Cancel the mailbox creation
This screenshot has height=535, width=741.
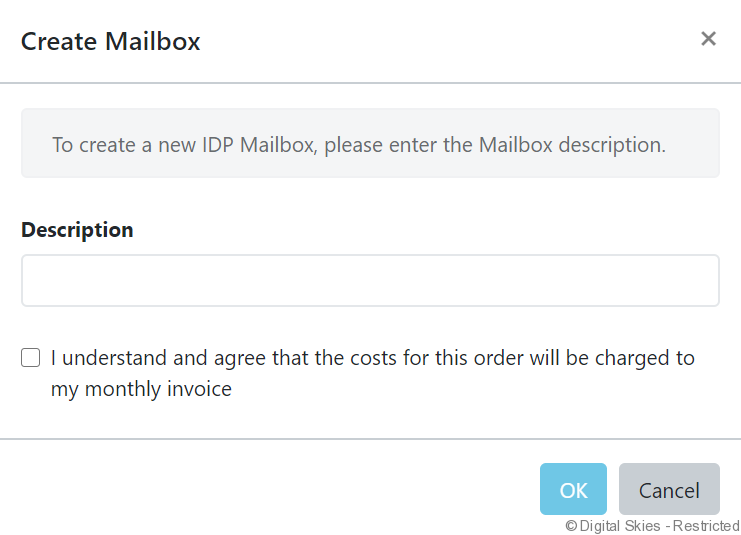click(x=669, y=490)
